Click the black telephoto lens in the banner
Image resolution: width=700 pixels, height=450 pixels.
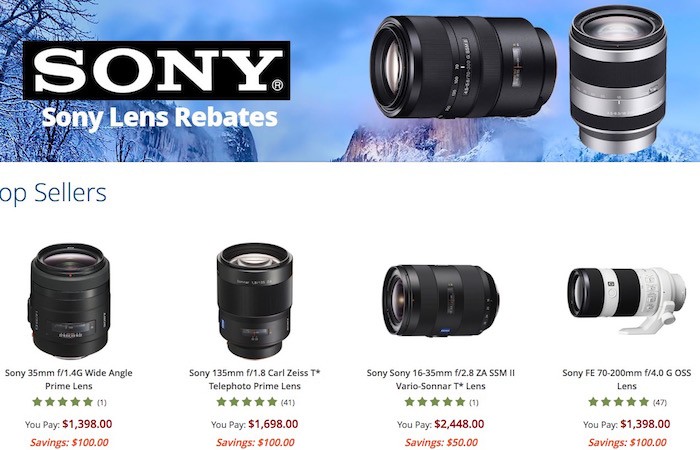click(x=463, y=67)
